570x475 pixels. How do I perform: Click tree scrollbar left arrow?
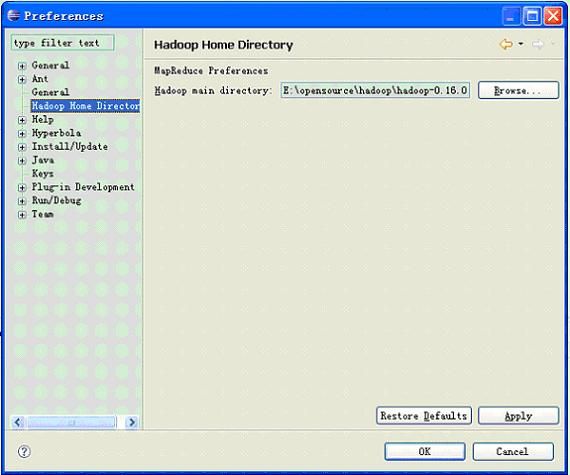18,422
